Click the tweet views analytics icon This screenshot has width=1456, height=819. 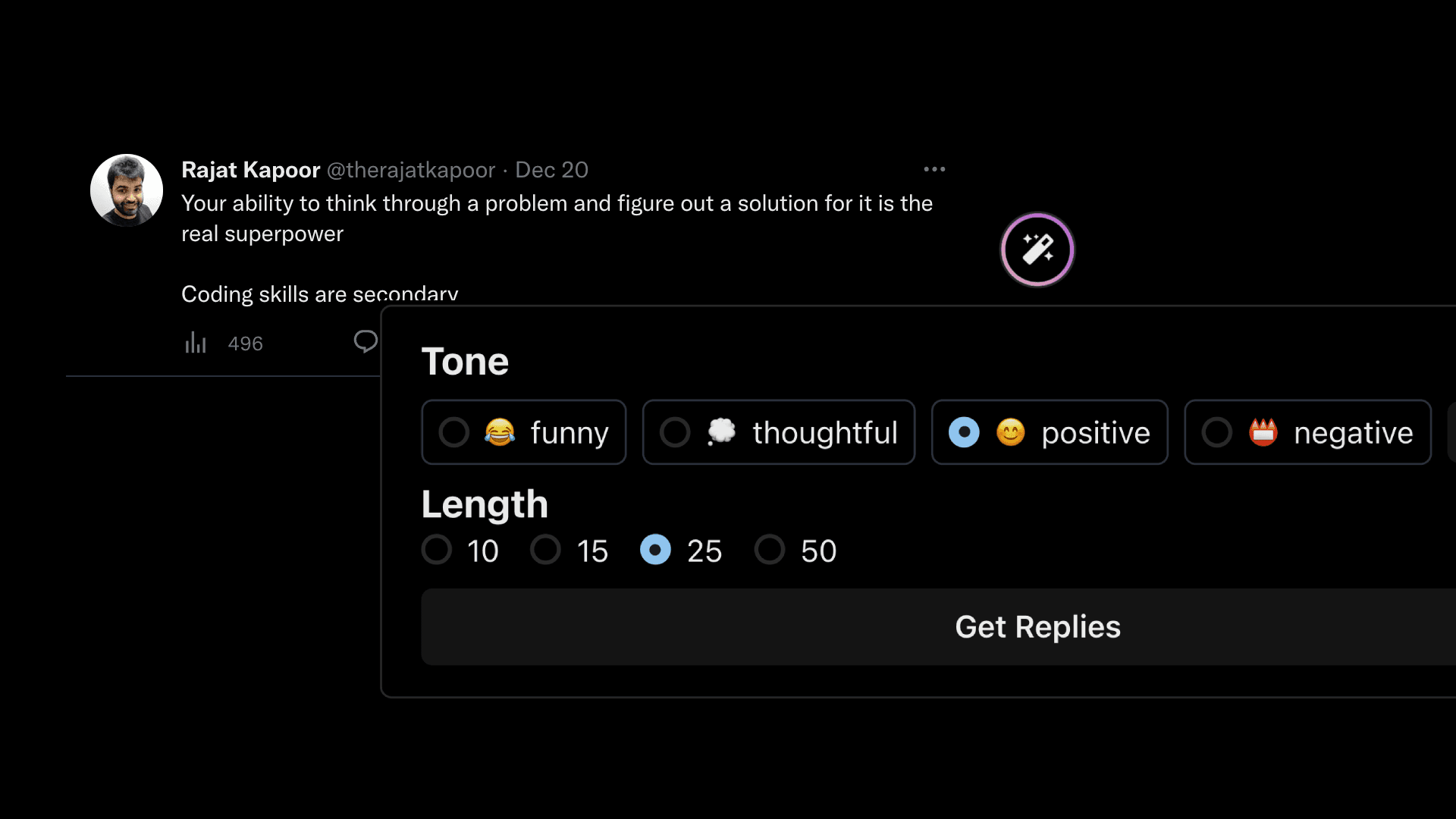pyautogui.click(x=196, y=344)
